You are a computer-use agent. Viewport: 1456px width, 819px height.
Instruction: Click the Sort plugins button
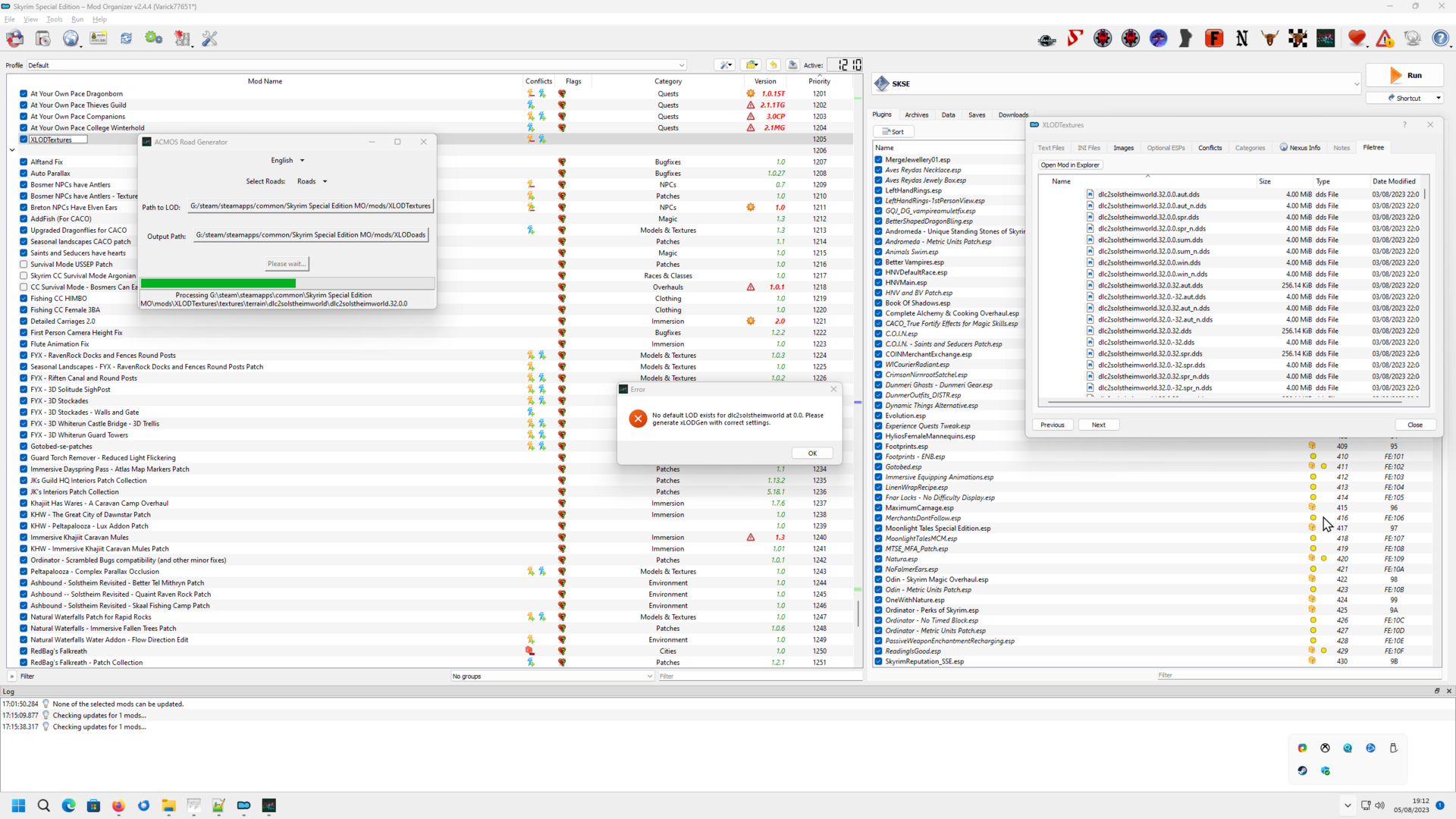(x=893, y=132)
